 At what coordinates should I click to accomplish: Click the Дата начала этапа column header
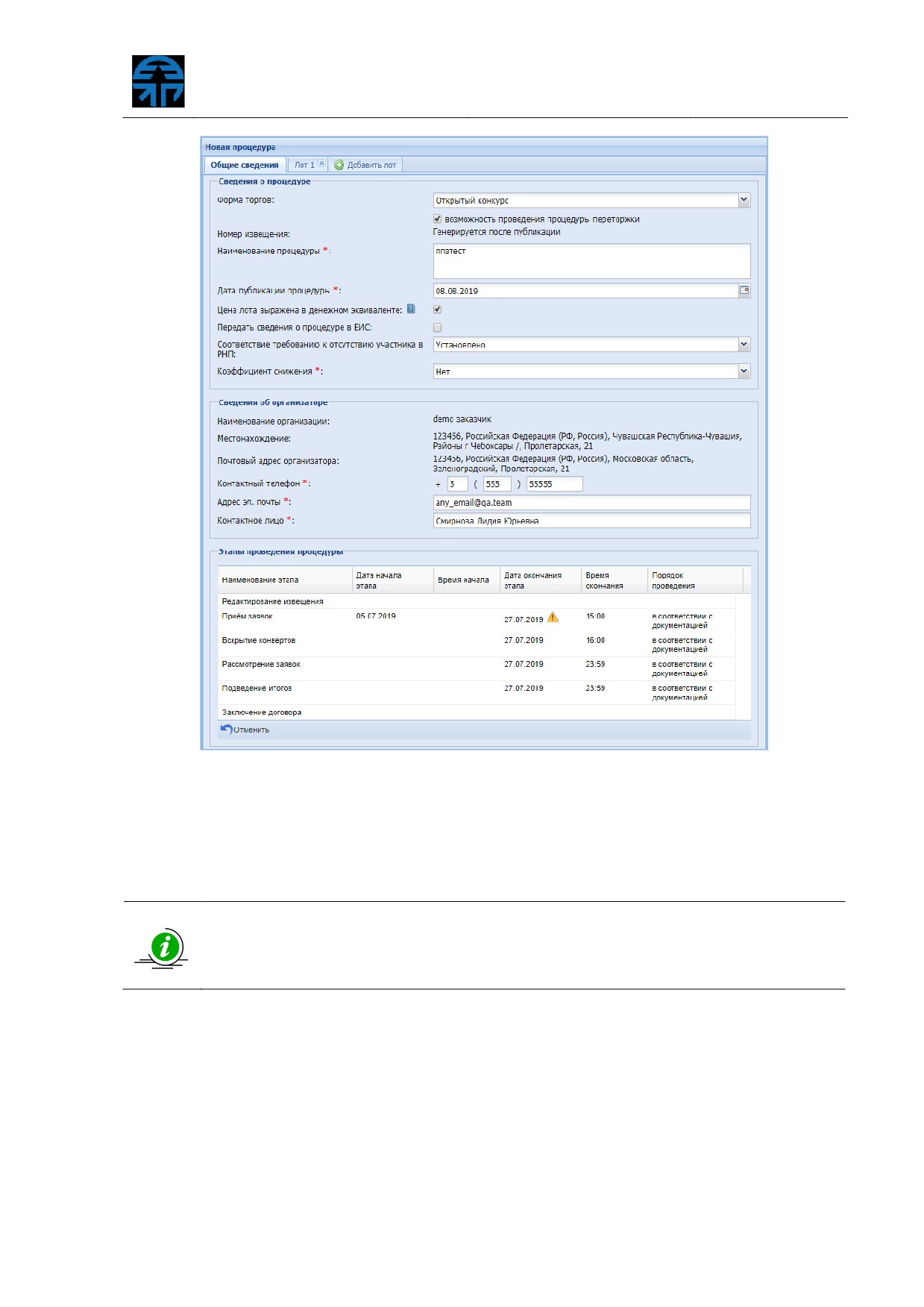393,580
